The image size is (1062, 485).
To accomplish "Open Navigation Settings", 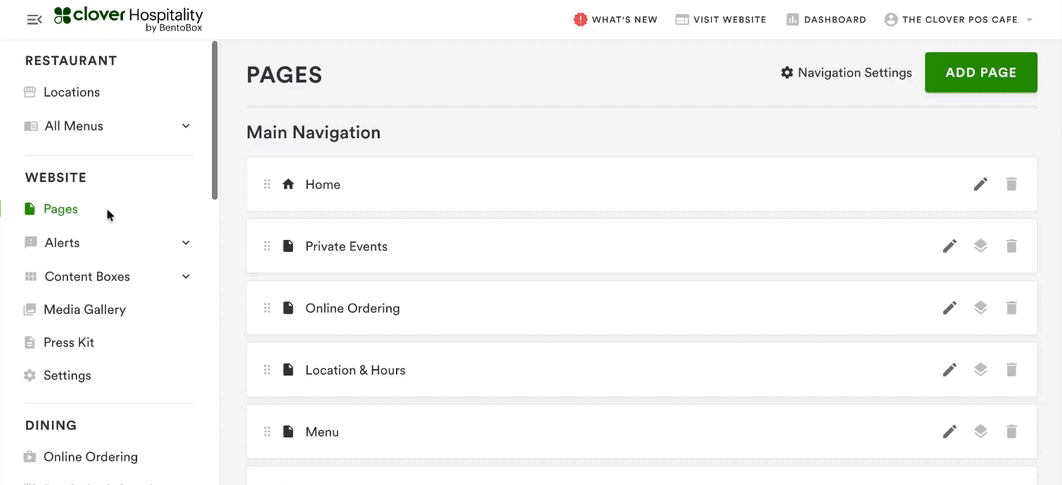I will point(846,73).
